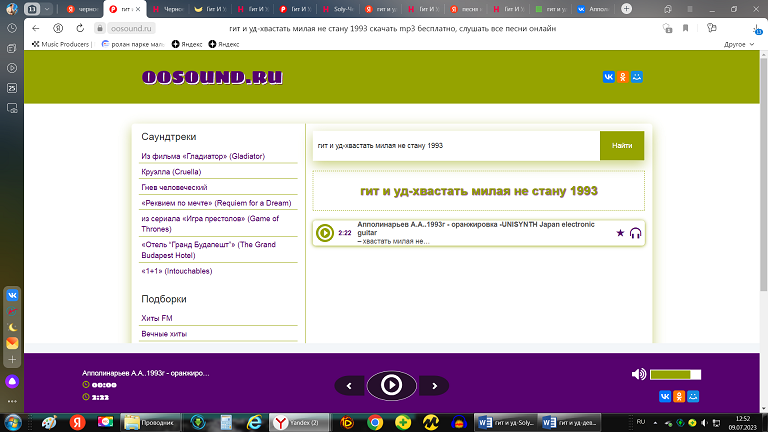Screen dimensions: 768x432
Task: Switch to the yellow-icon Гит И Х tab
Action: click(211, 9)
